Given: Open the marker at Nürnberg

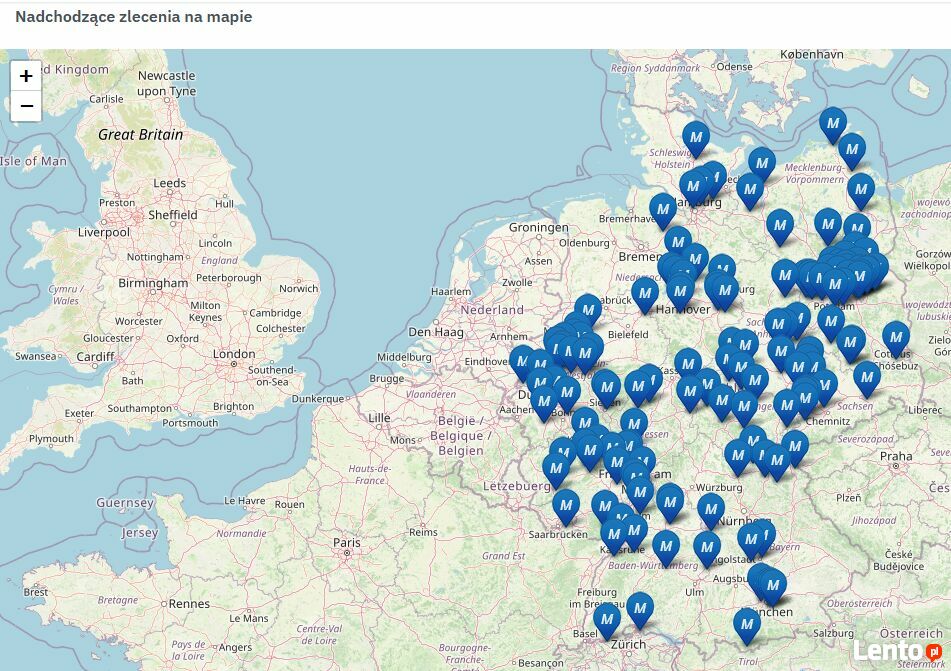Looking at the screenshot, I should [711, 509].
